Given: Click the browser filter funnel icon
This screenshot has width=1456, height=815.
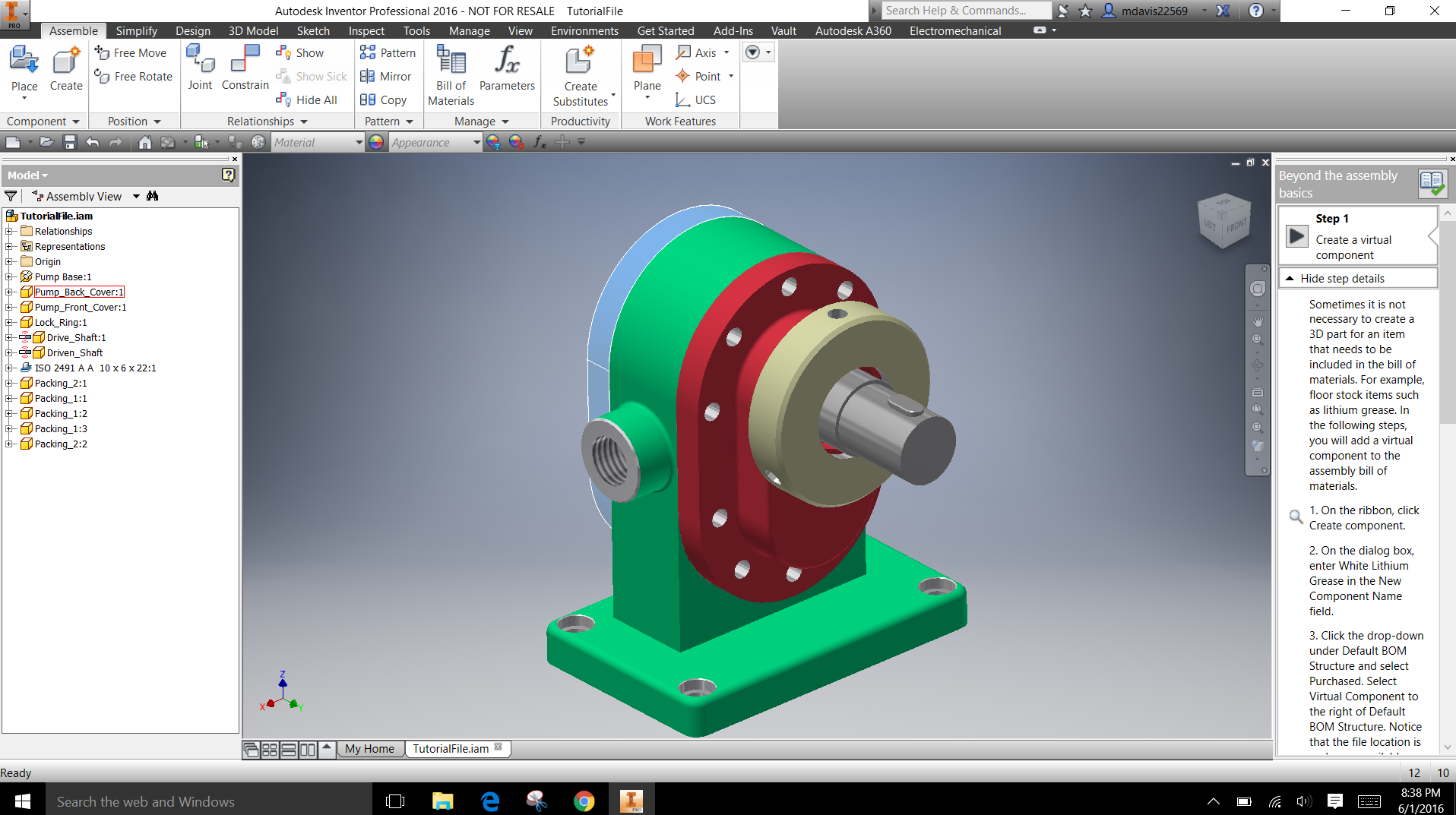Looking at the screenshot, I should (x=11, y=196).
